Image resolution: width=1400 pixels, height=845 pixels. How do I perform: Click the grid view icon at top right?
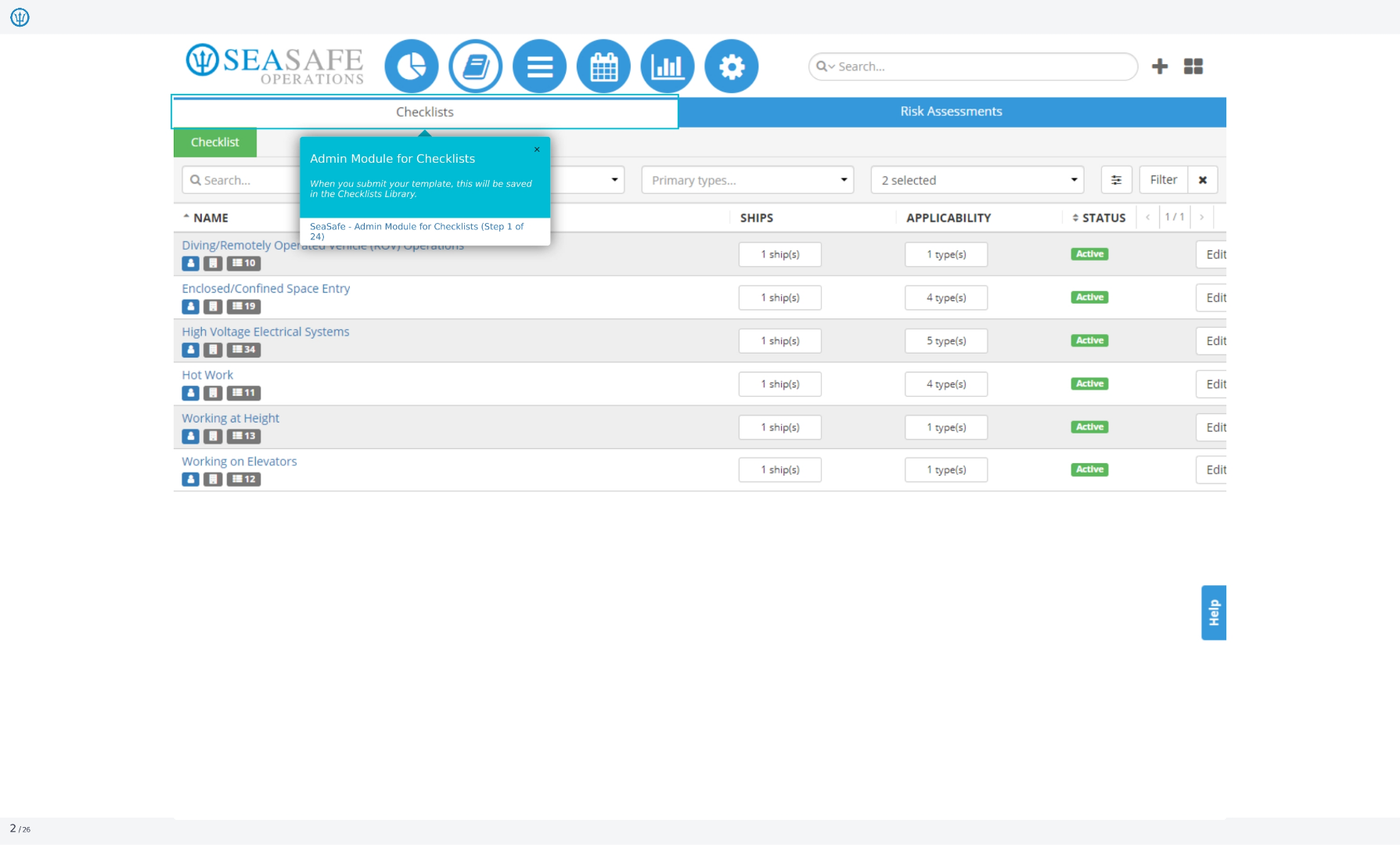[1193, 67]
